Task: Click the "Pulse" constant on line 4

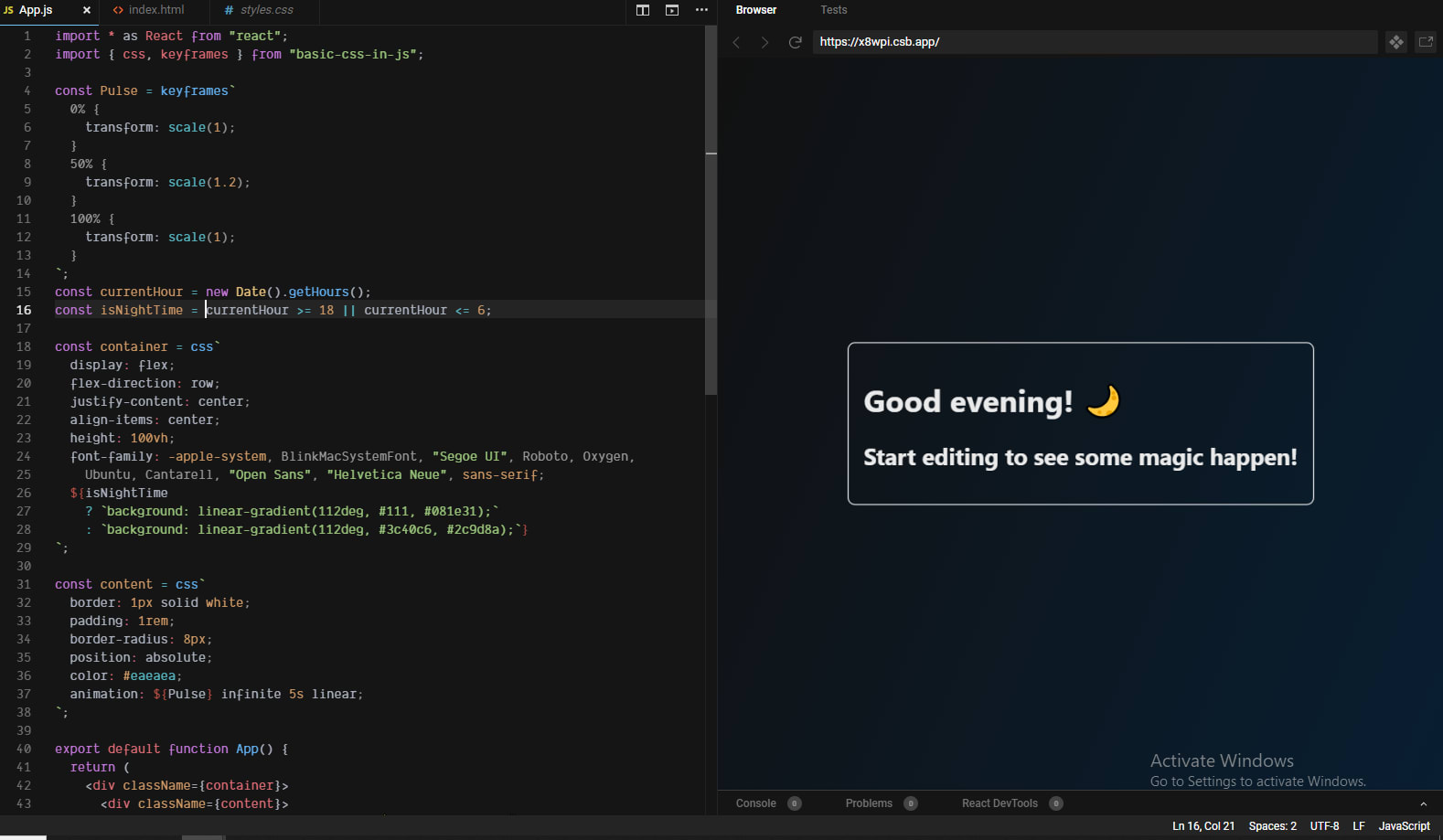Action: pos(119,90)
